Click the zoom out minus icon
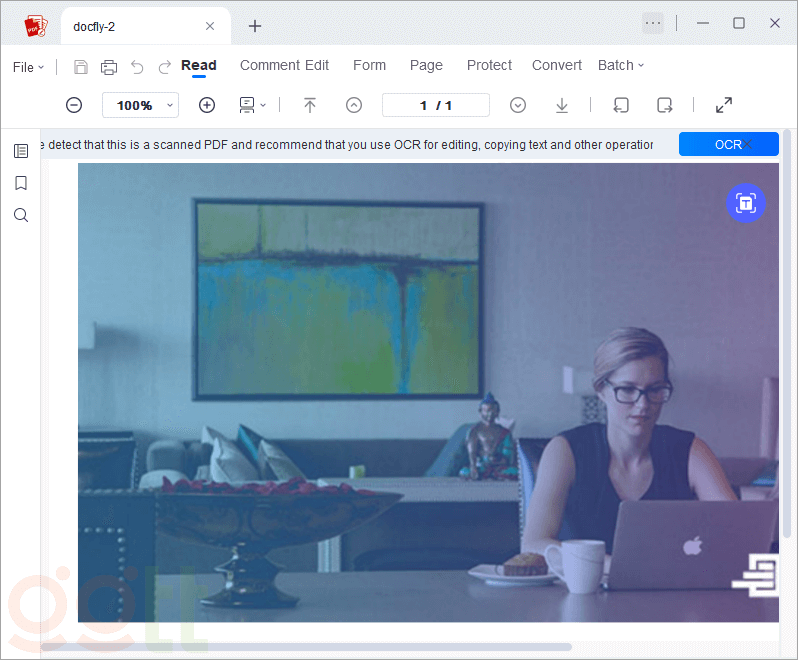Viewport: 798px width, 660px height. pos(74,105)
